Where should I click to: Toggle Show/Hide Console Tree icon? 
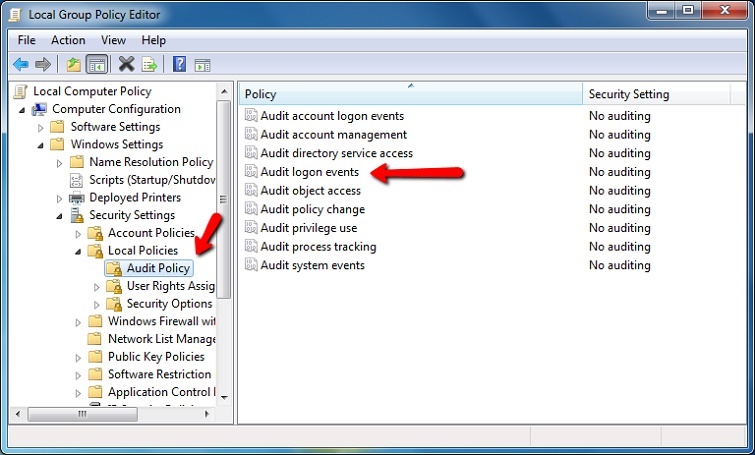pyautogui.click(x=97, y=65)
